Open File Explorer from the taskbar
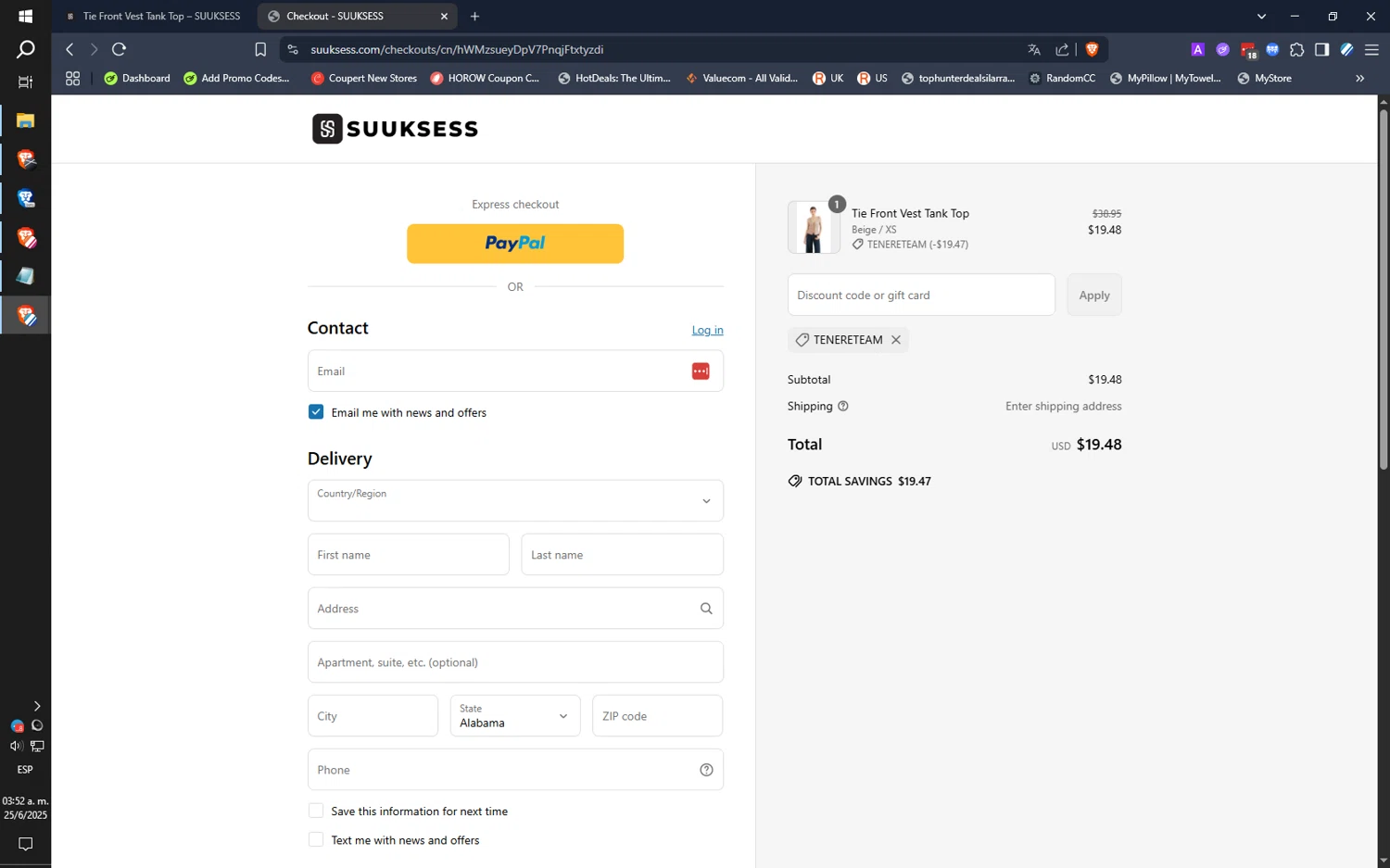Image resolution: width=1390 pixels, height=868 pixels. 25,120
